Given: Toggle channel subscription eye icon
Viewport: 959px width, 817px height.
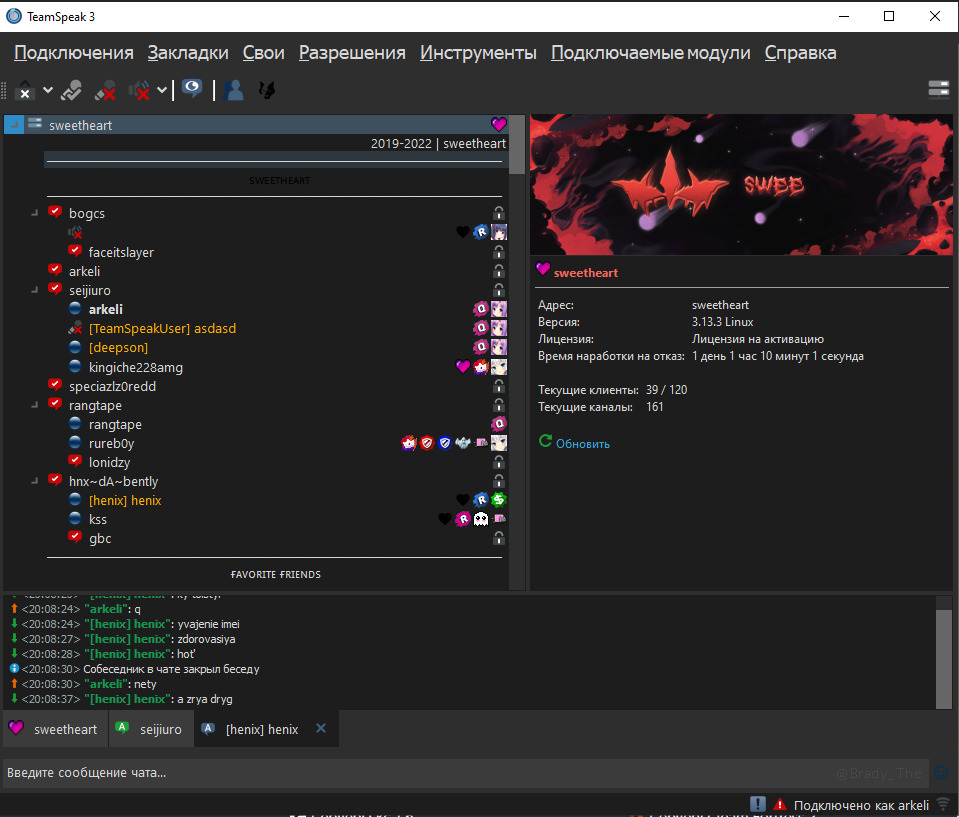Looking at the screenshot, I should (x=191, y=90).
